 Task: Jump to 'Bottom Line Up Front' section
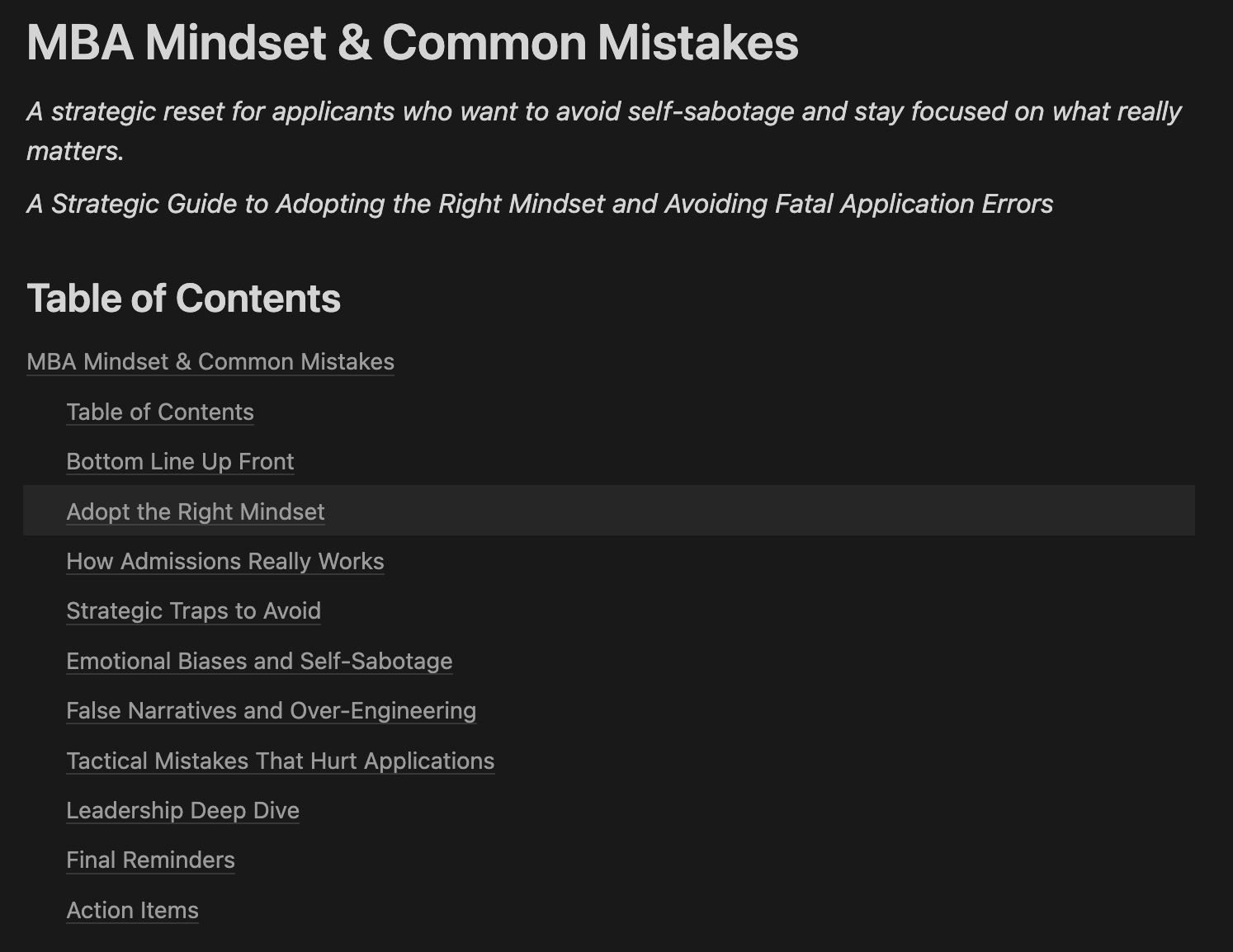click(180, 462)
